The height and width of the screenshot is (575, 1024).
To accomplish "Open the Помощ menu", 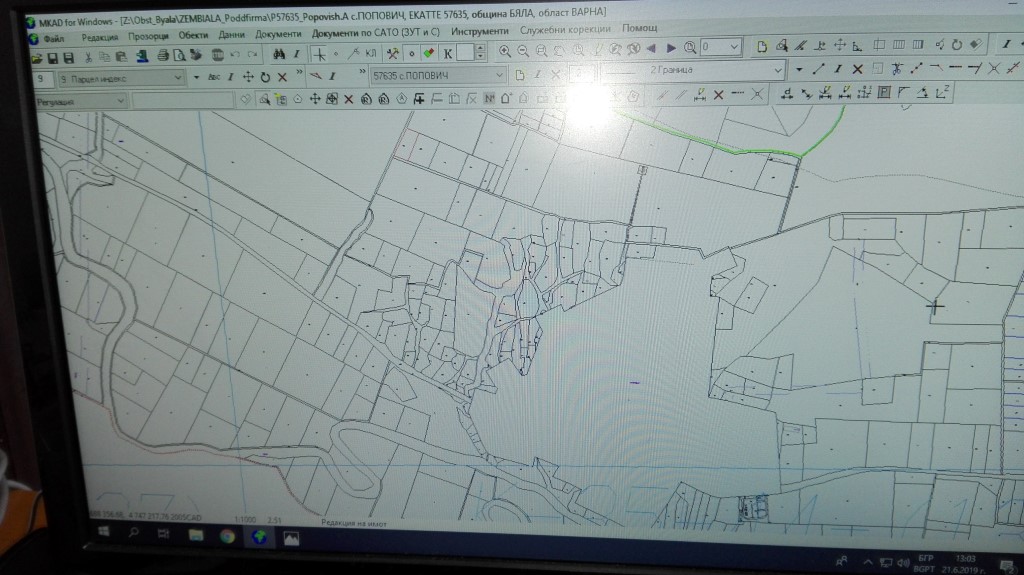I will point(639,29).
